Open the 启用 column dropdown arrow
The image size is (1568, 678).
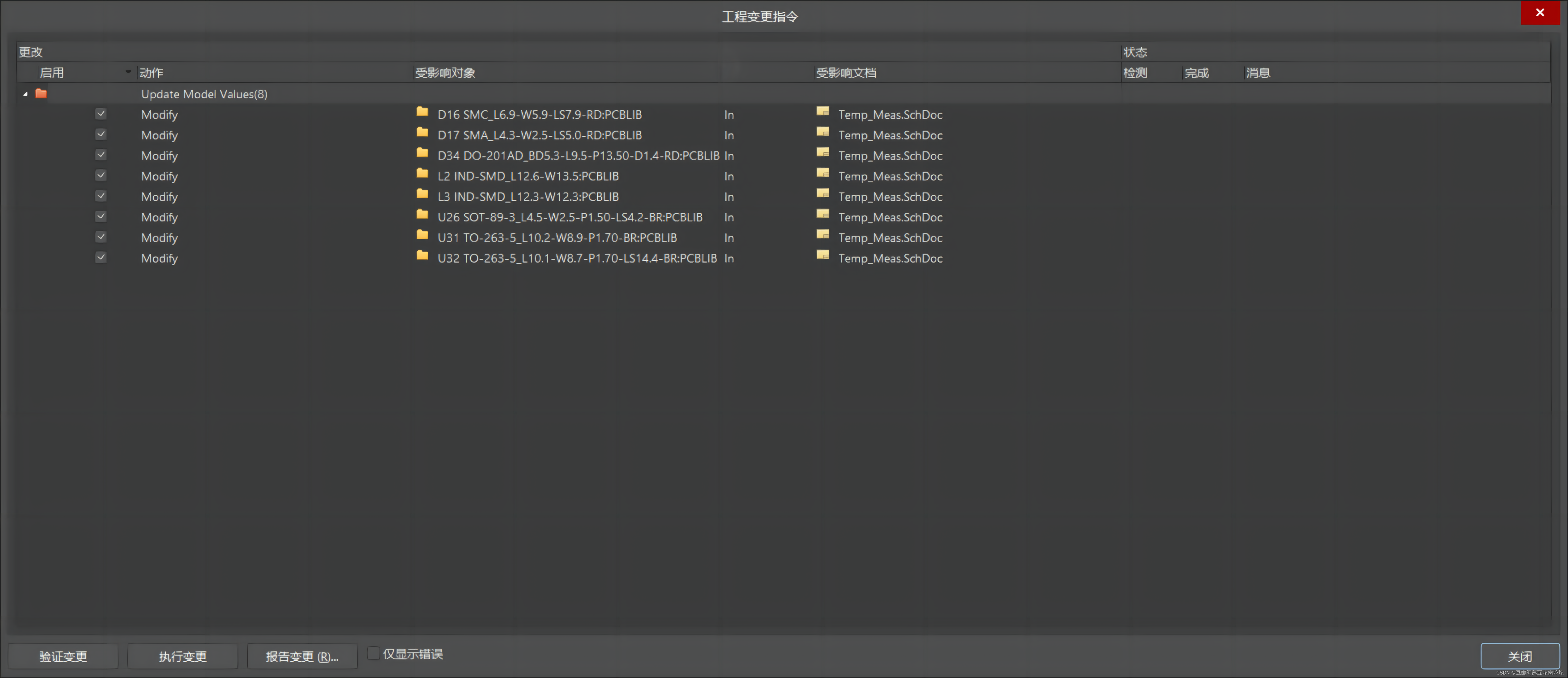pos(128,72)
